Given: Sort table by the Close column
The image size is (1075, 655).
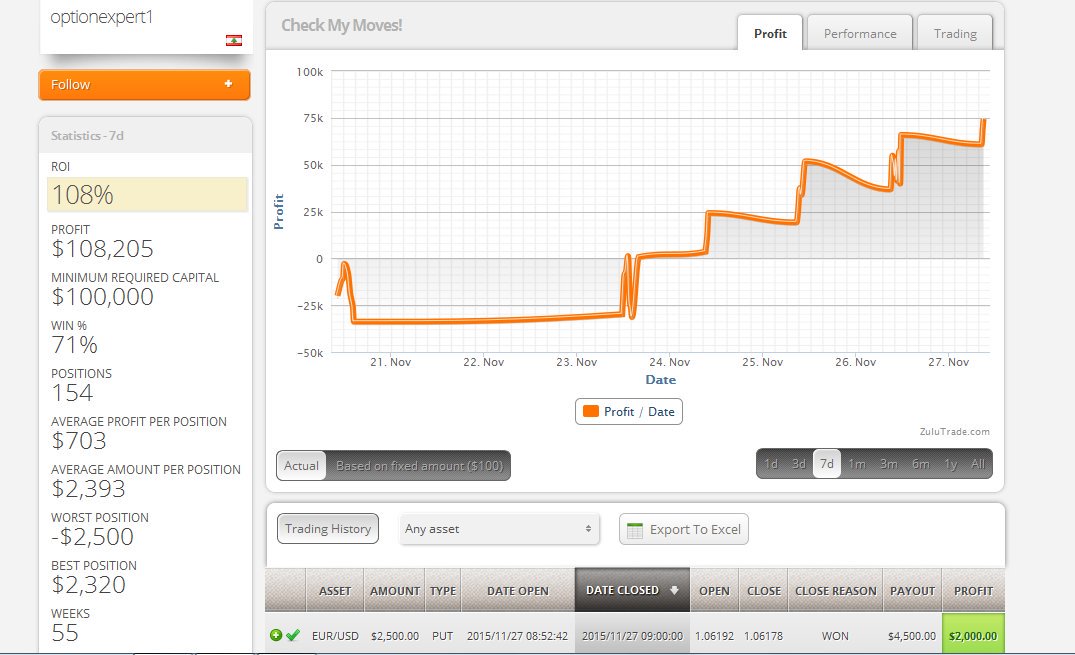Looking at the screenshot, I should 764,591.
